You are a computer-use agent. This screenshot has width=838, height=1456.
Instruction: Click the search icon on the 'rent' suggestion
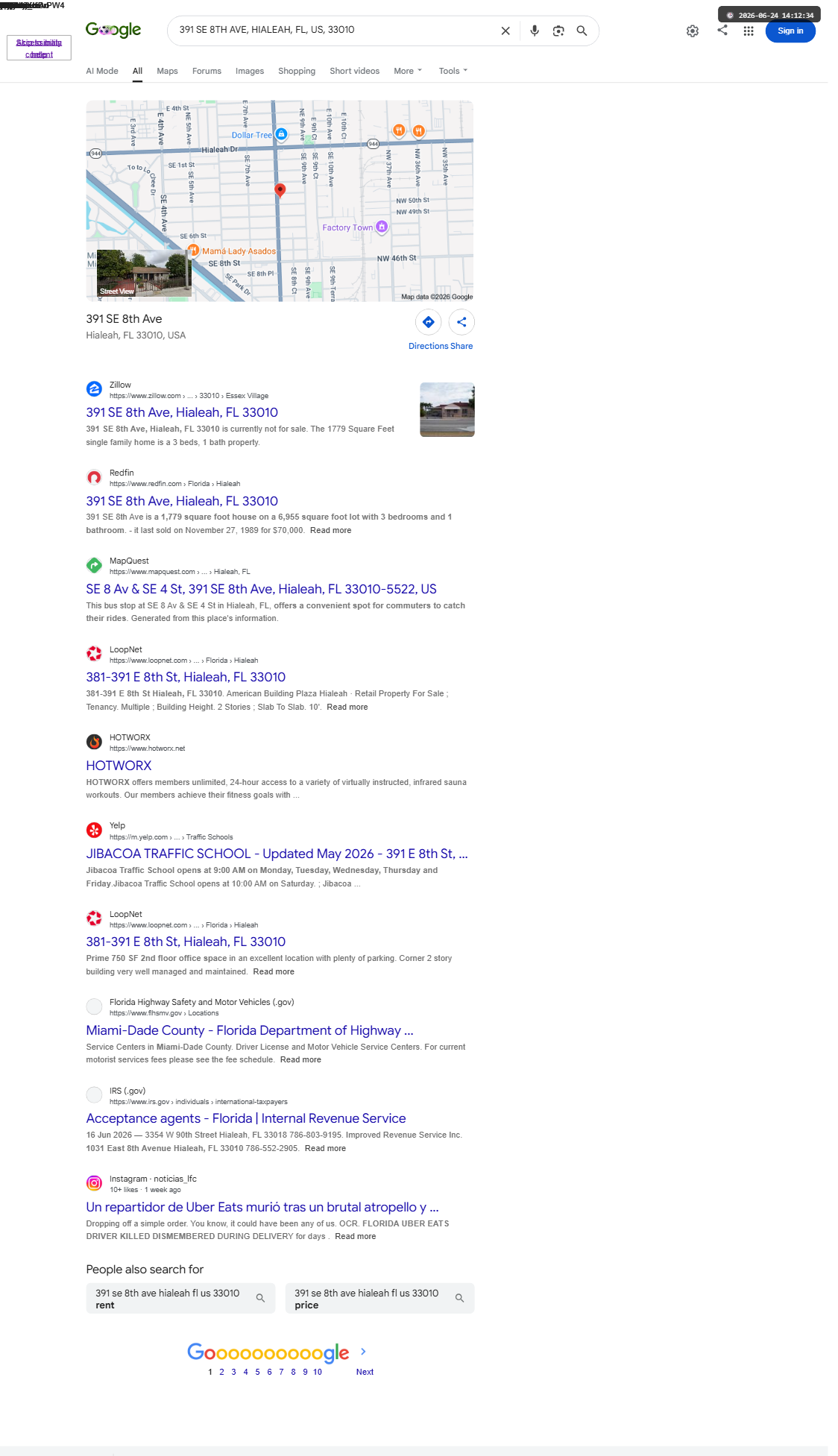click(260, 1298)
